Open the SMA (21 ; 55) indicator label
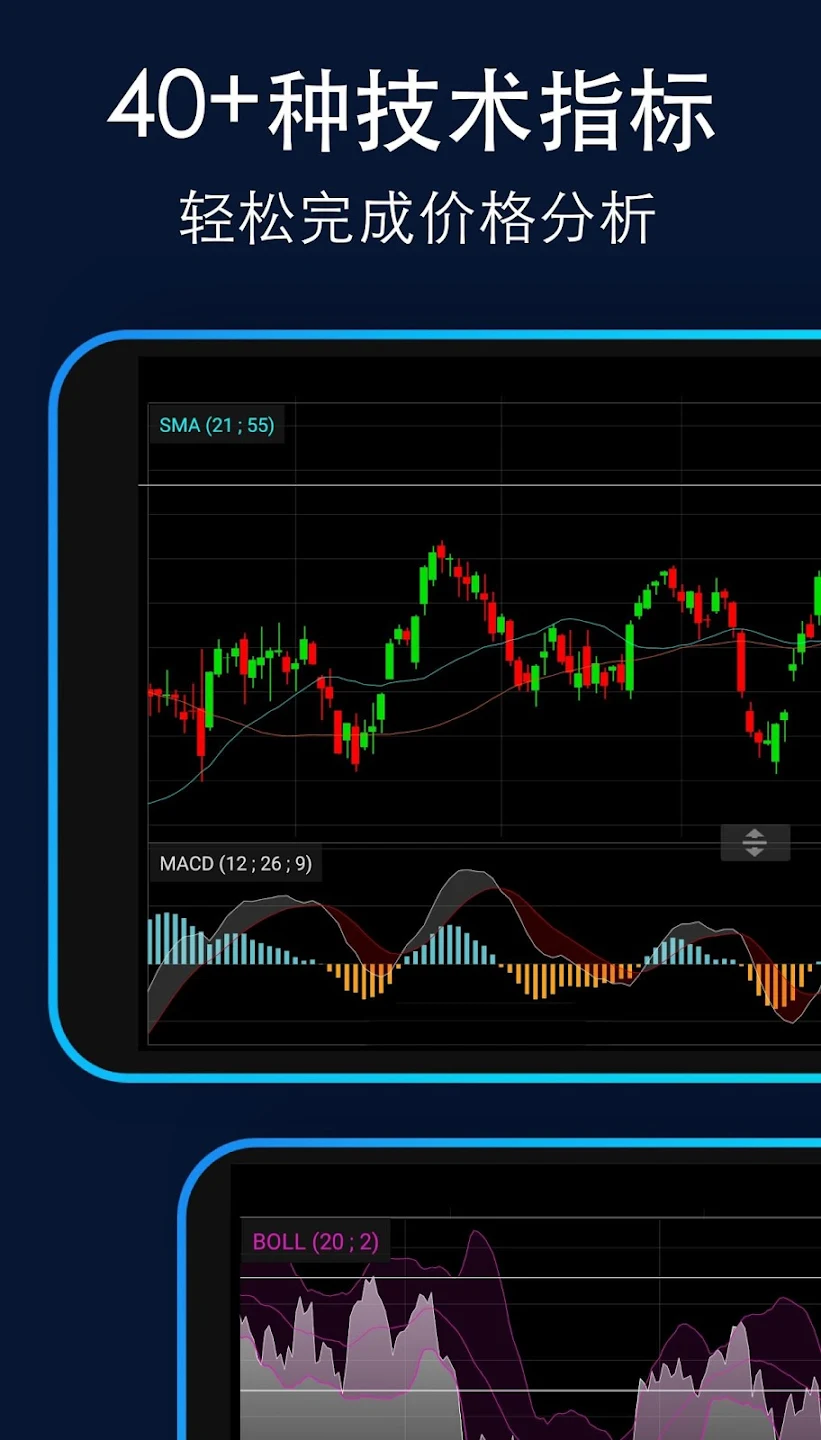821x1440 pixels. (216, 425)
